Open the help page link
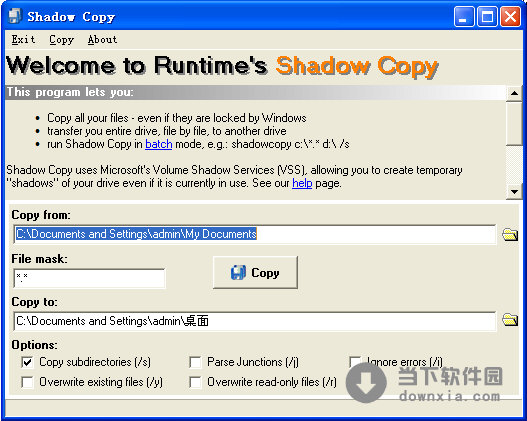The height and width of the screenshot is (421, 527). coord(302,183)
